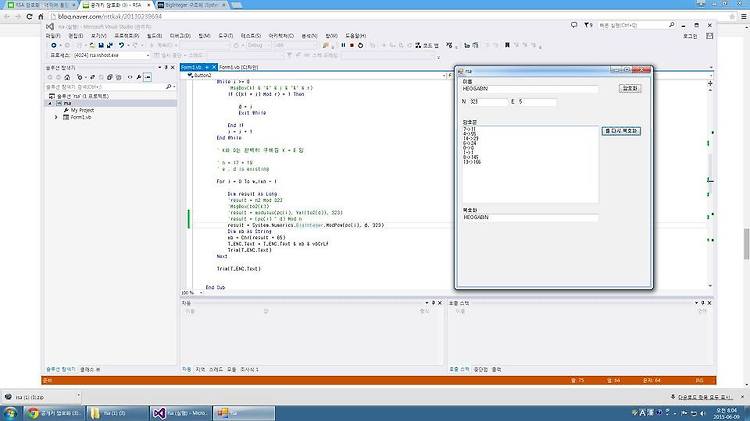Open the process rsa.vshost.exe dropdown

click(x=147, y=55)
